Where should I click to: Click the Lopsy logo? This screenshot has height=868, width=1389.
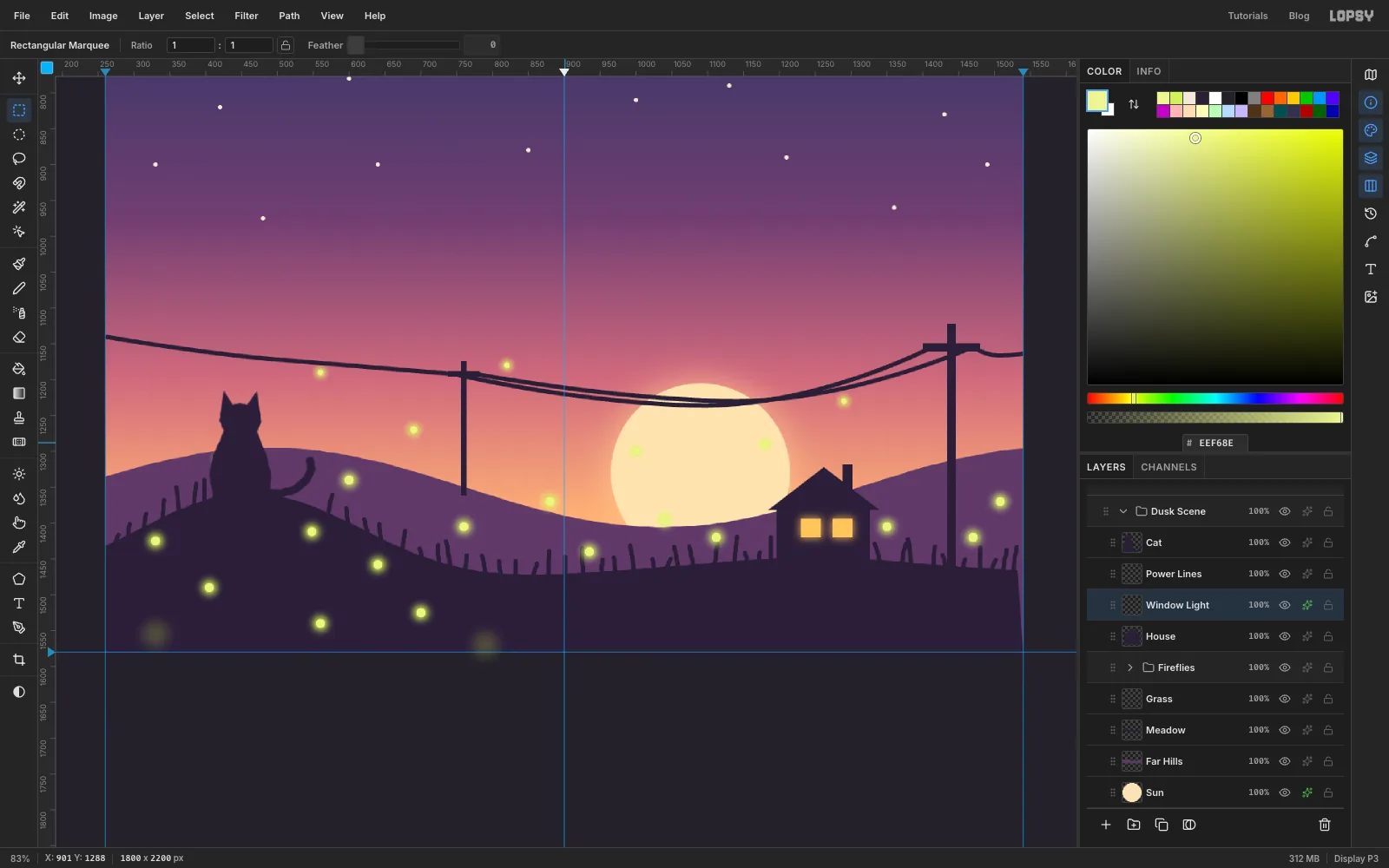point(1352,16)
